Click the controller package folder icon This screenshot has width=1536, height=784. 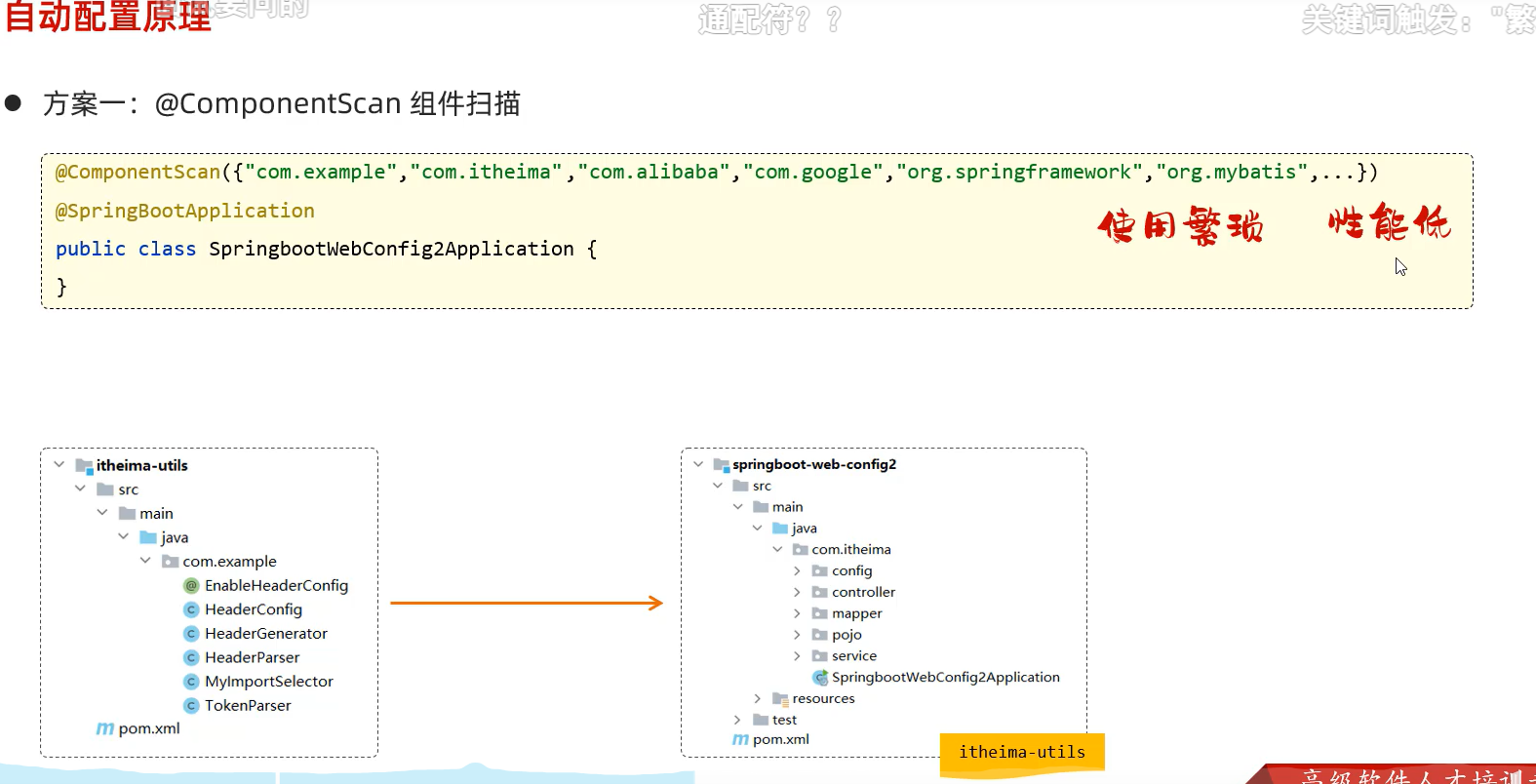click(819, 592)
